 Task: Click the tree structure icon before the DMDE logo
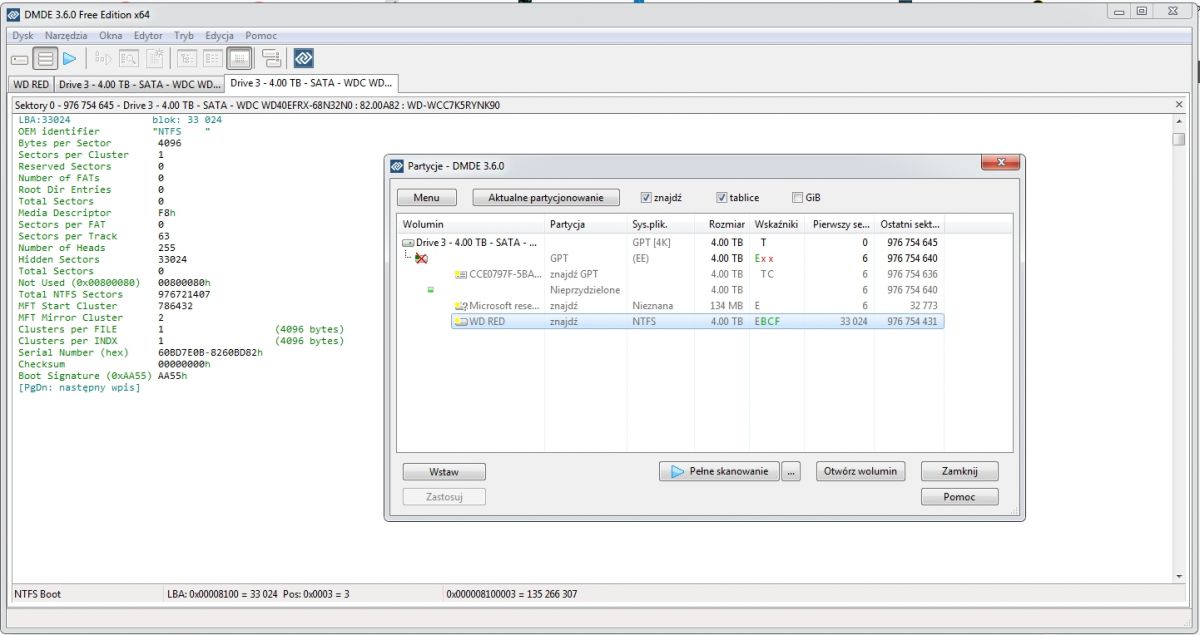pyautogui.click(x=272, y=59)
